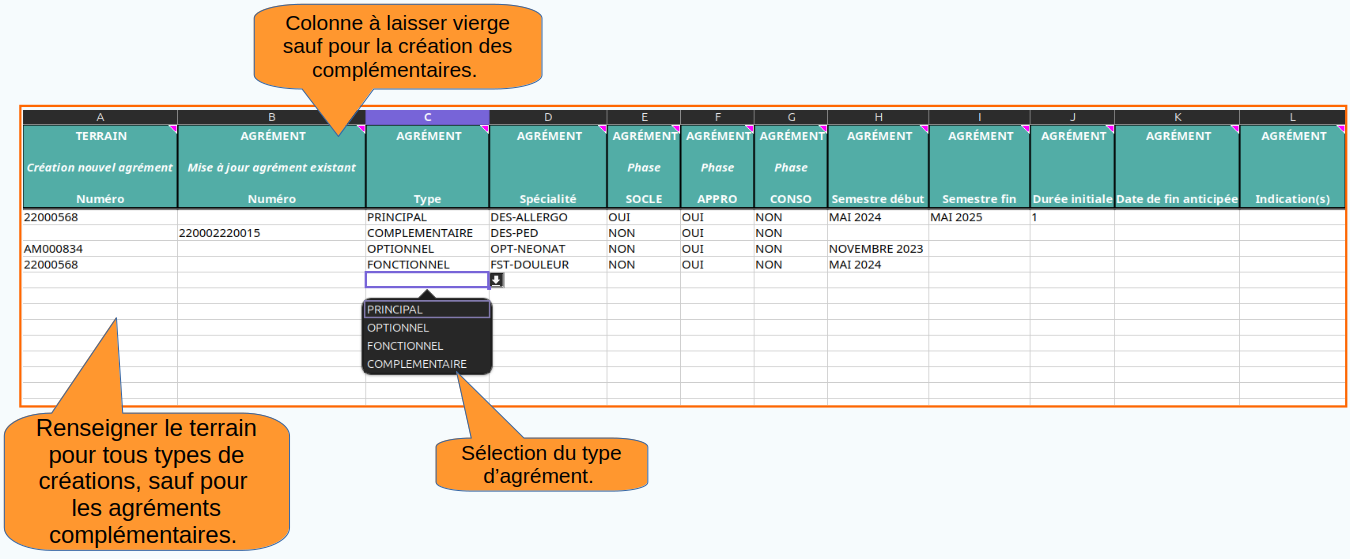Select the NOVEMBRE 2023 semester cell

click(x=877, y=249)
